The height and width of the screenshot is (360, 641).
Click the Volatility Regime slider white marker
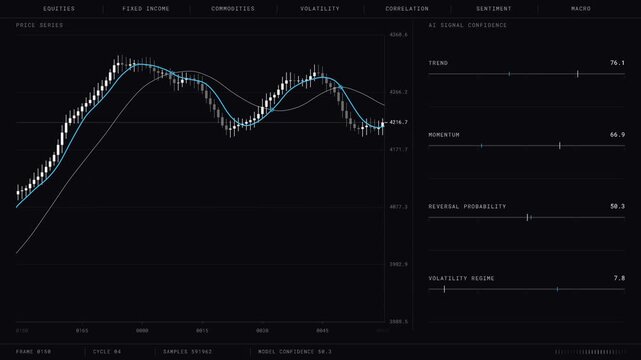[x=444, y=289]
